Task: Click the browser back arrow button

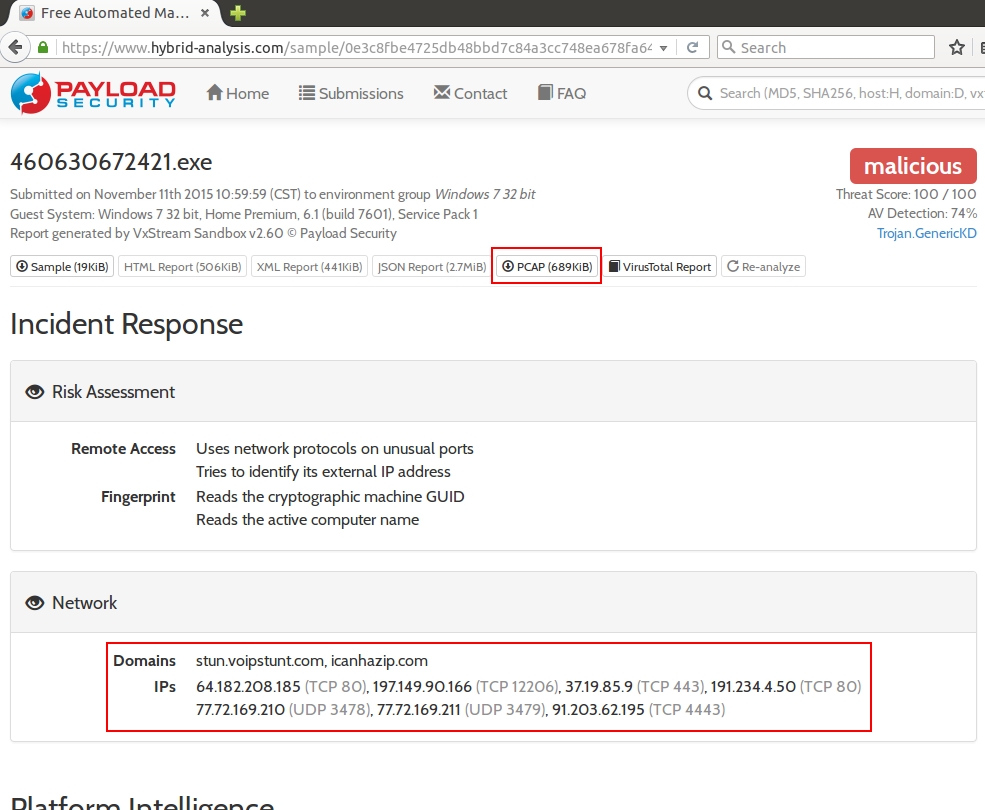Action: click(x=16, y=47)
